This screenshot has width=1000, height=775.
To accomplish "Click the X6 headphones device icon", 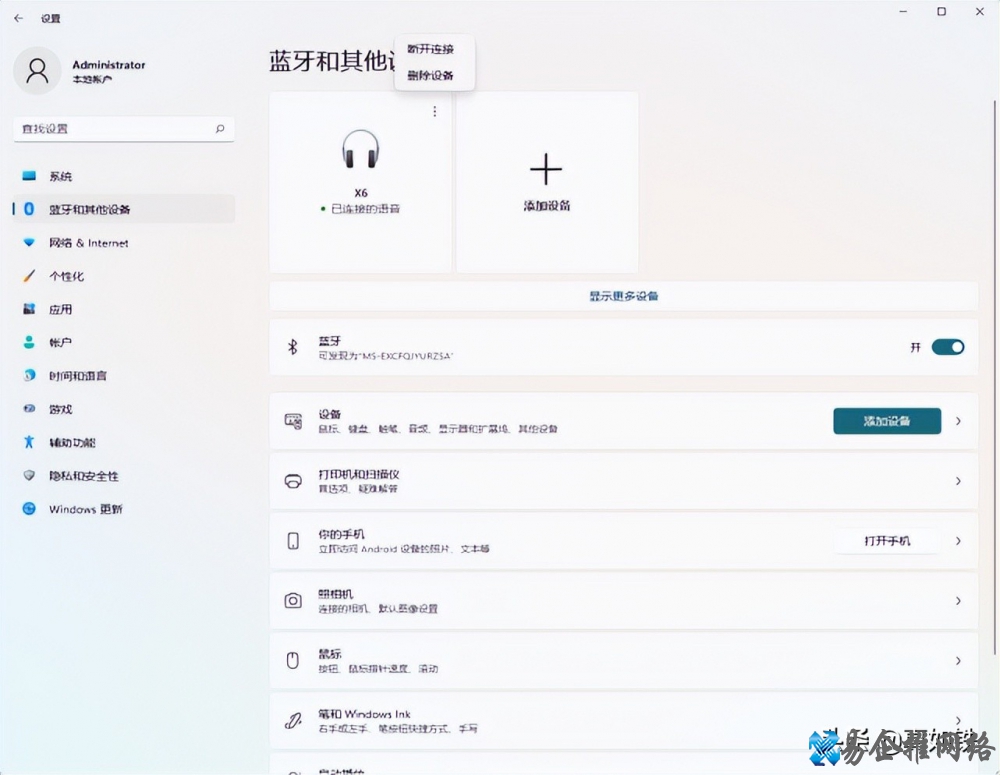I will pyautogui.click(x=361, y=151).
